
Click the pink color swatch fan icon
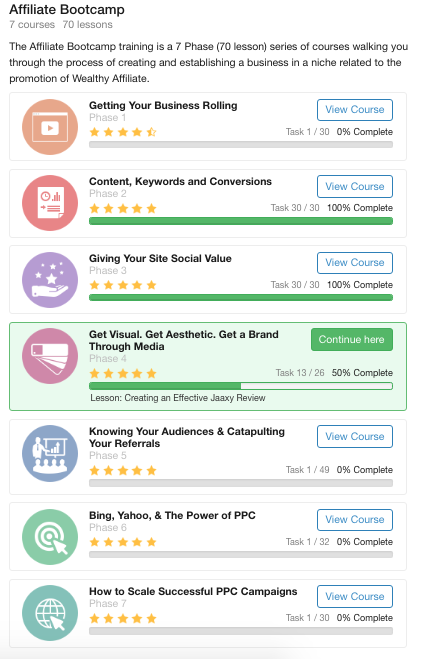click(x=50, y=356)
